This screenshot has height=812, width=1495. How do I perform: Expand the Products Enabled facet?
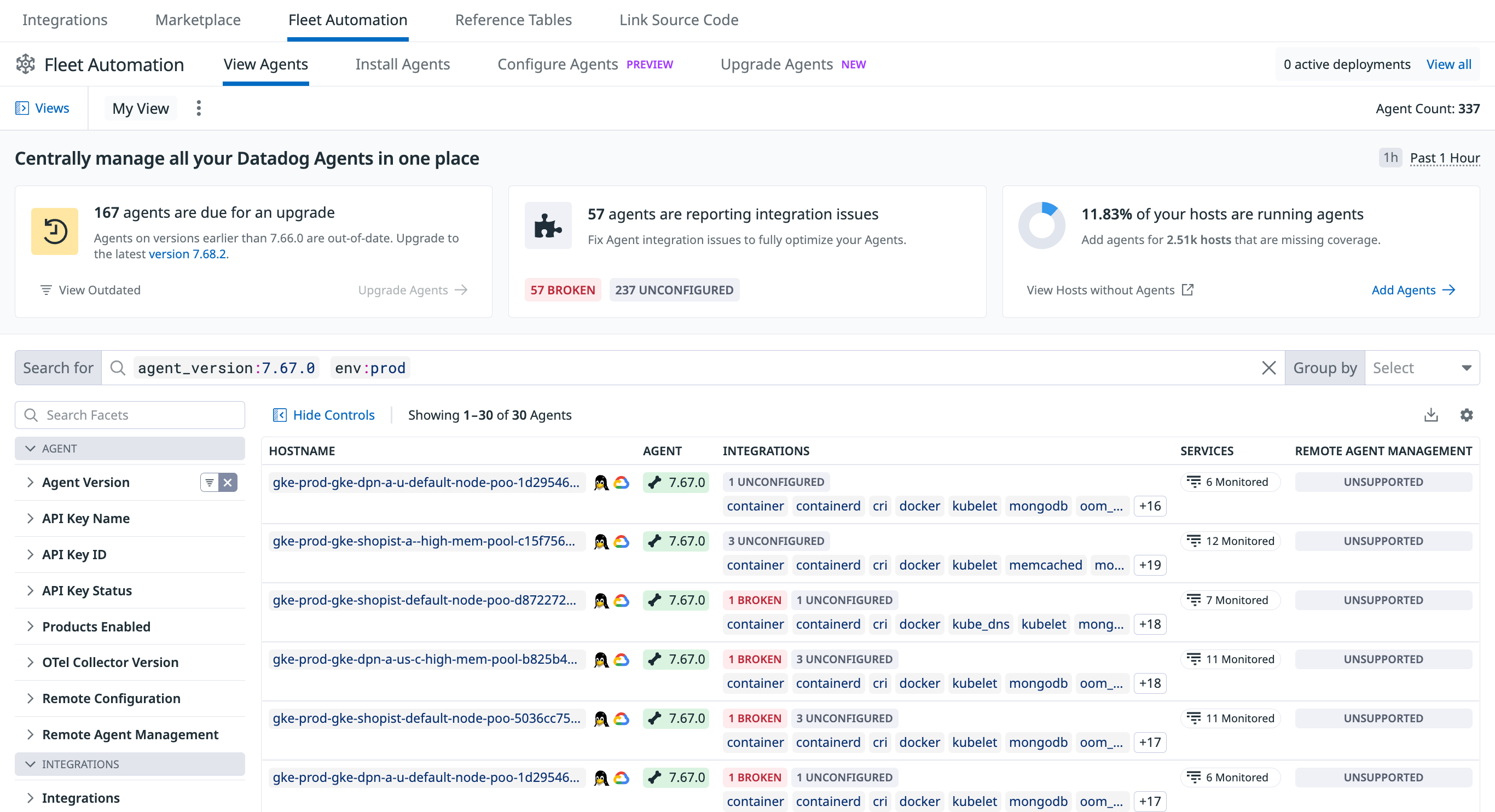pyautogui.click(x=30, y=627)
